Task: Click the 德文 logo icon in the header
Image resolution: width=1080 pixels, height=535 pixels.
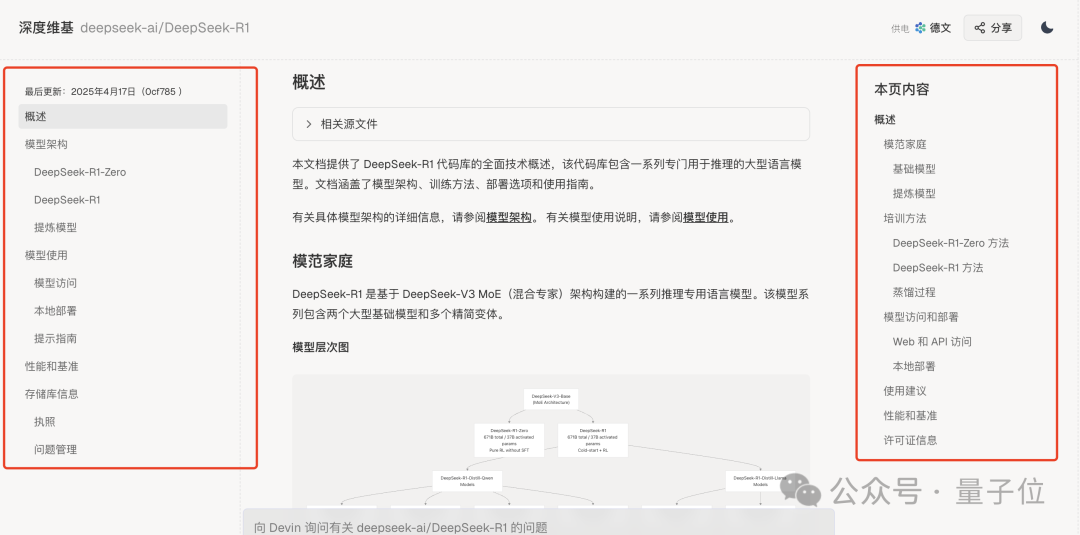Action: pyautogui.click(x=920, y=28)
